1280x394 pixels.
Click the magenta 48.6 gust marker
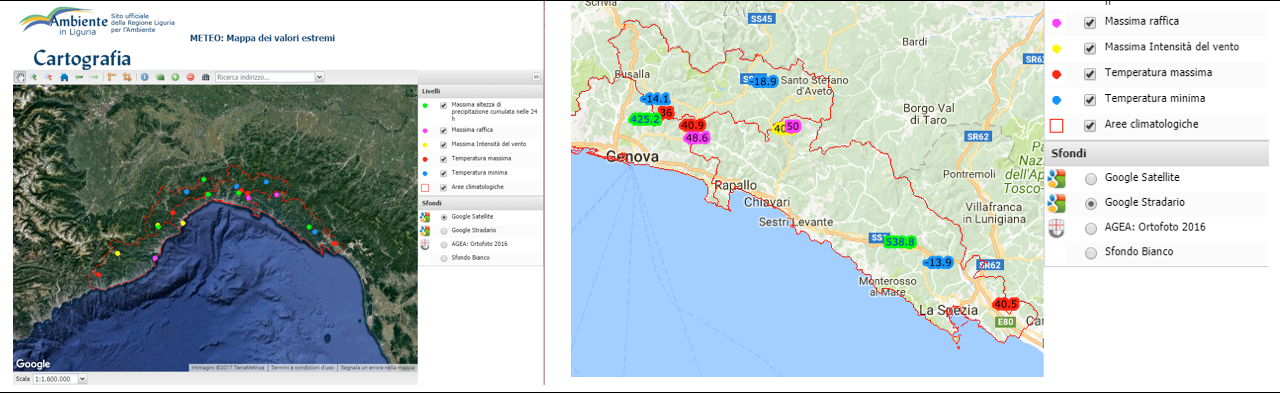(696, 138)
